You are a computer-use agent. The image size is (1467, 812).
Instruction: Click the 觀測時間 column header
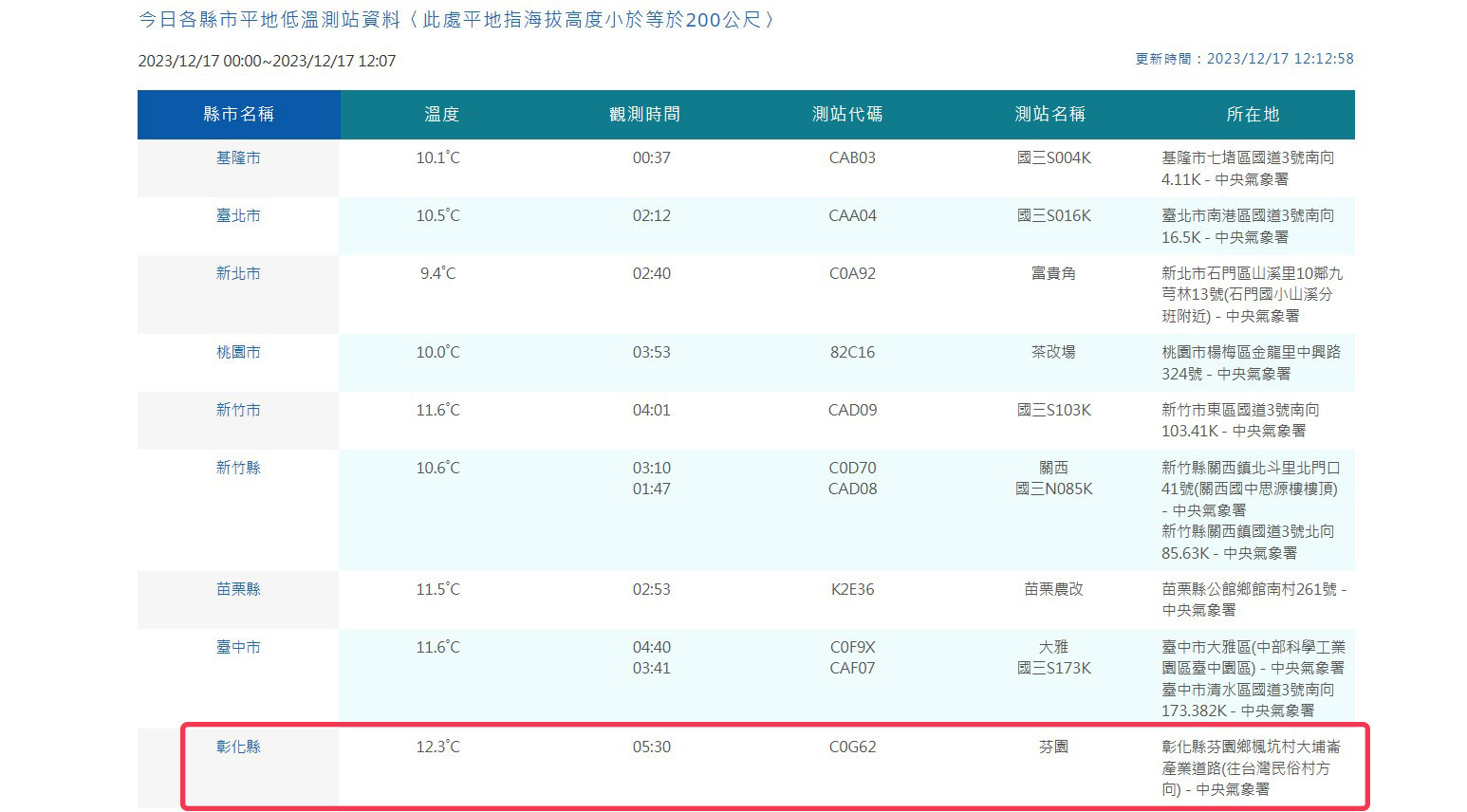pyautogui.click(x=644, y=115)
